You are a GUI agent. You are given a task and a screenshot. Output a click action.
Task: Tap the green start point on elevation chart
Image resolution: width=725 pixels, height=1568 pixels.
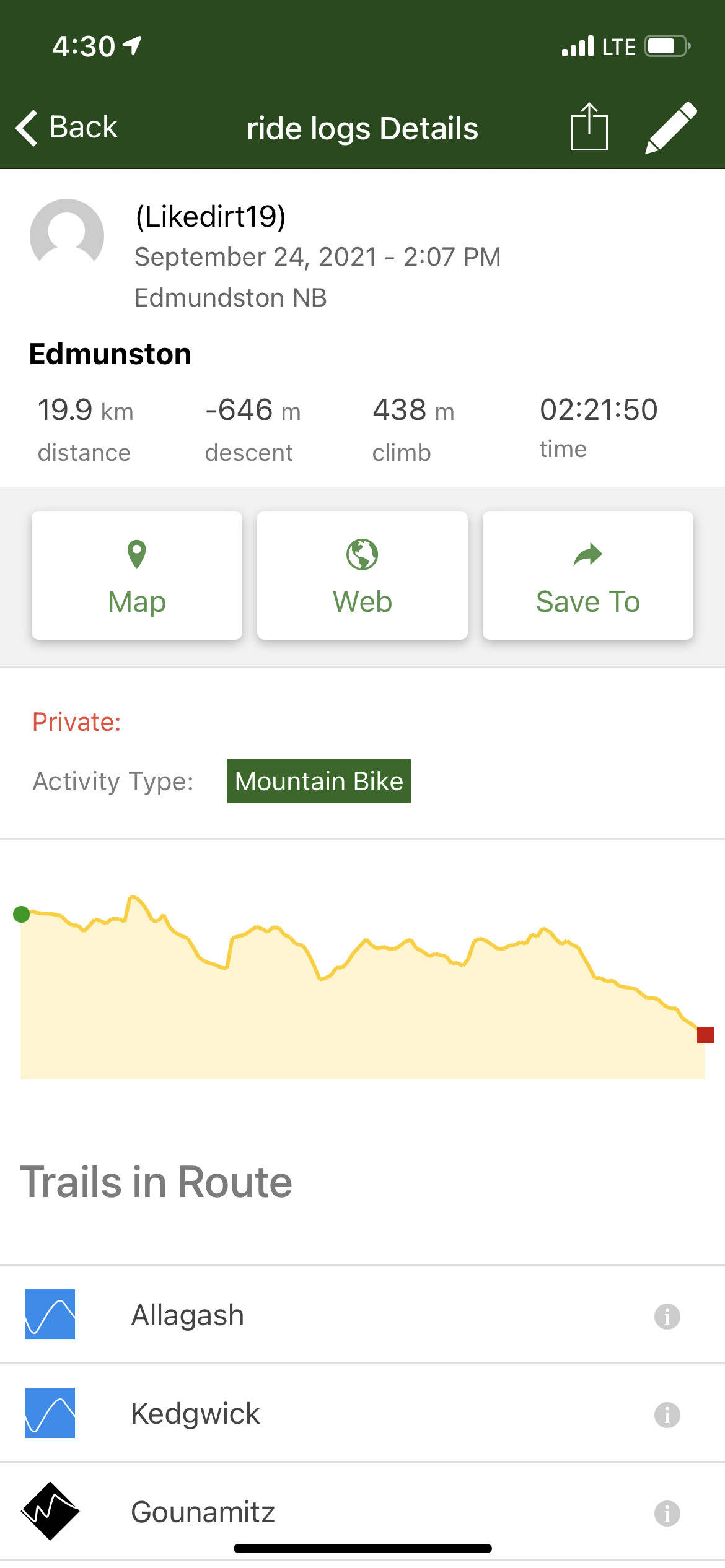(22, 914)
